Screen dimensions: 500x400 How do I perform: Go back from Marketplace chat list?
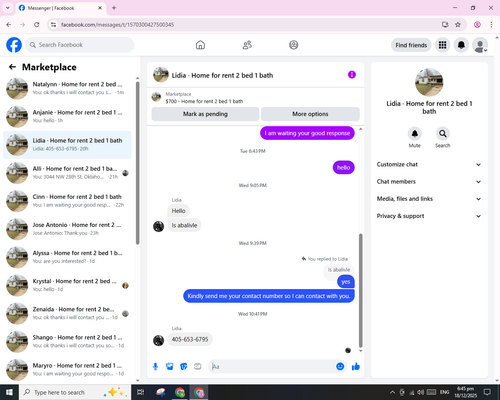(x=13, y=67)
